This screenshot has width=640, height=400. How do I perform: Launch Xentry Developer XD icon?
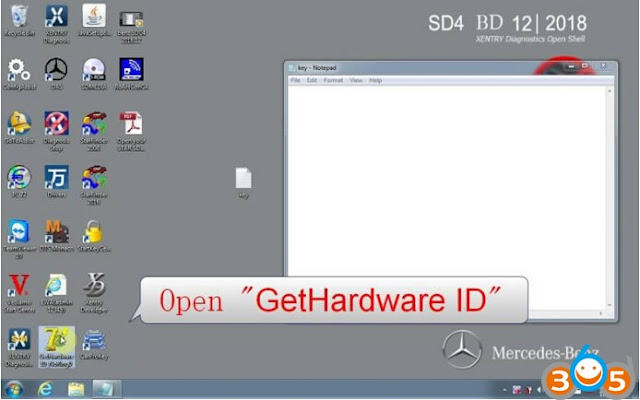click(94, 293)
